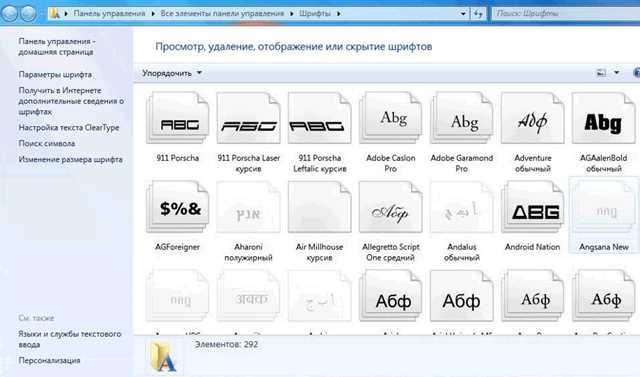
Task: Click the font label AGForeigner
Action: coord(178,247)
